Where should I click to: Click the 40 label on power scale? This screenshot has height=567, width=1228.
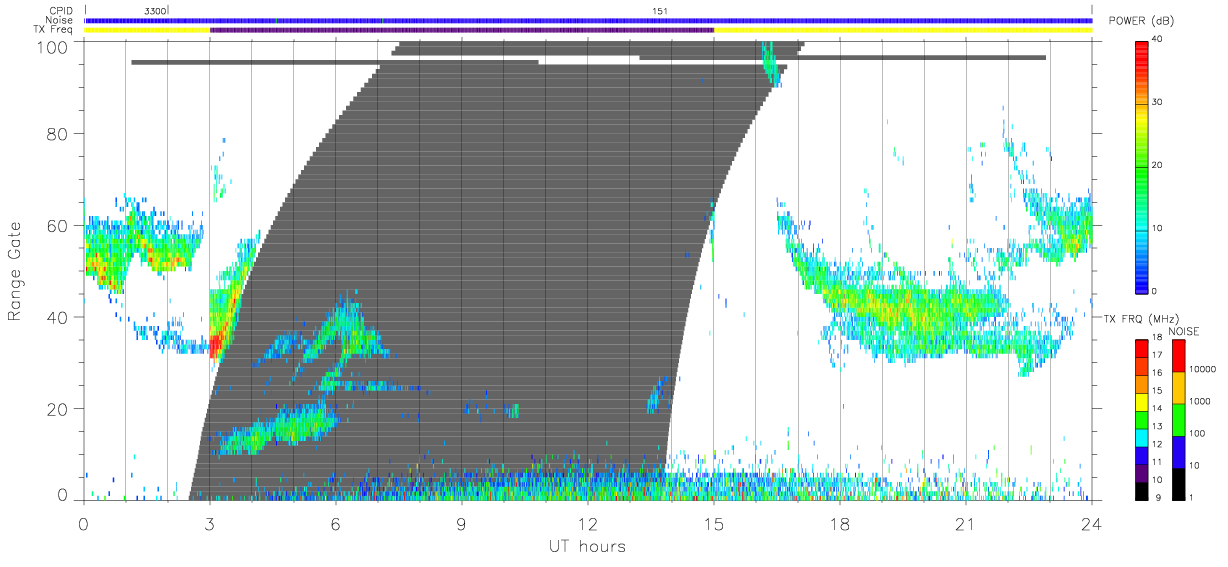[1157, 40]
